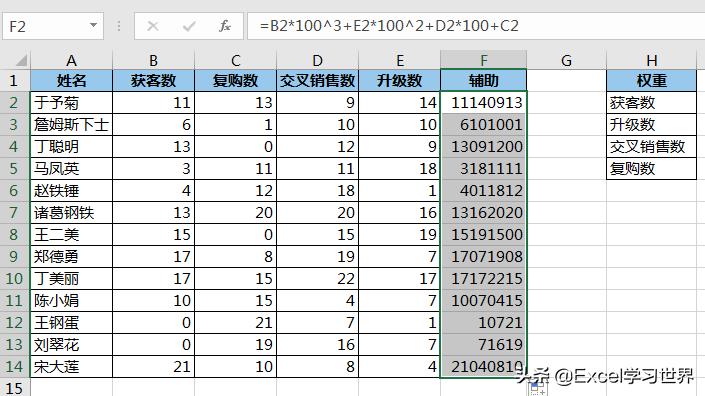Click 马凤英's 升级数 value 18

pyautogui.click(x=400, y=169)
